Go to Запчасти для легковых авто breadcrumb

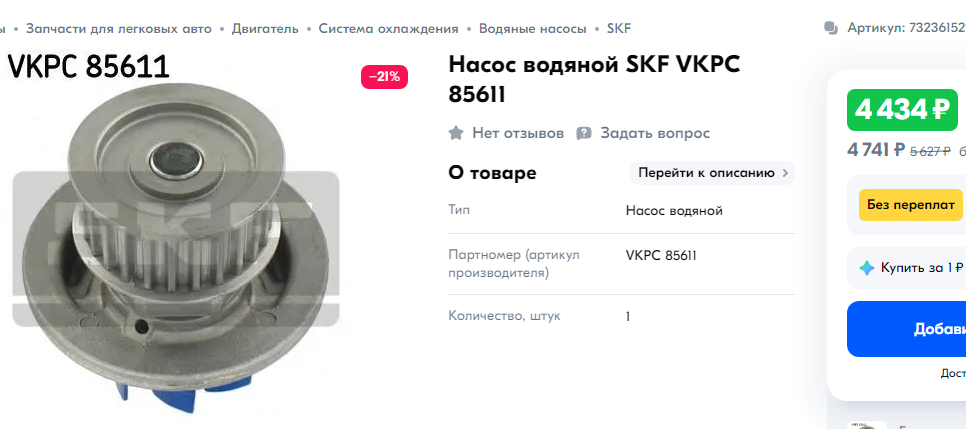pos(119,28)
